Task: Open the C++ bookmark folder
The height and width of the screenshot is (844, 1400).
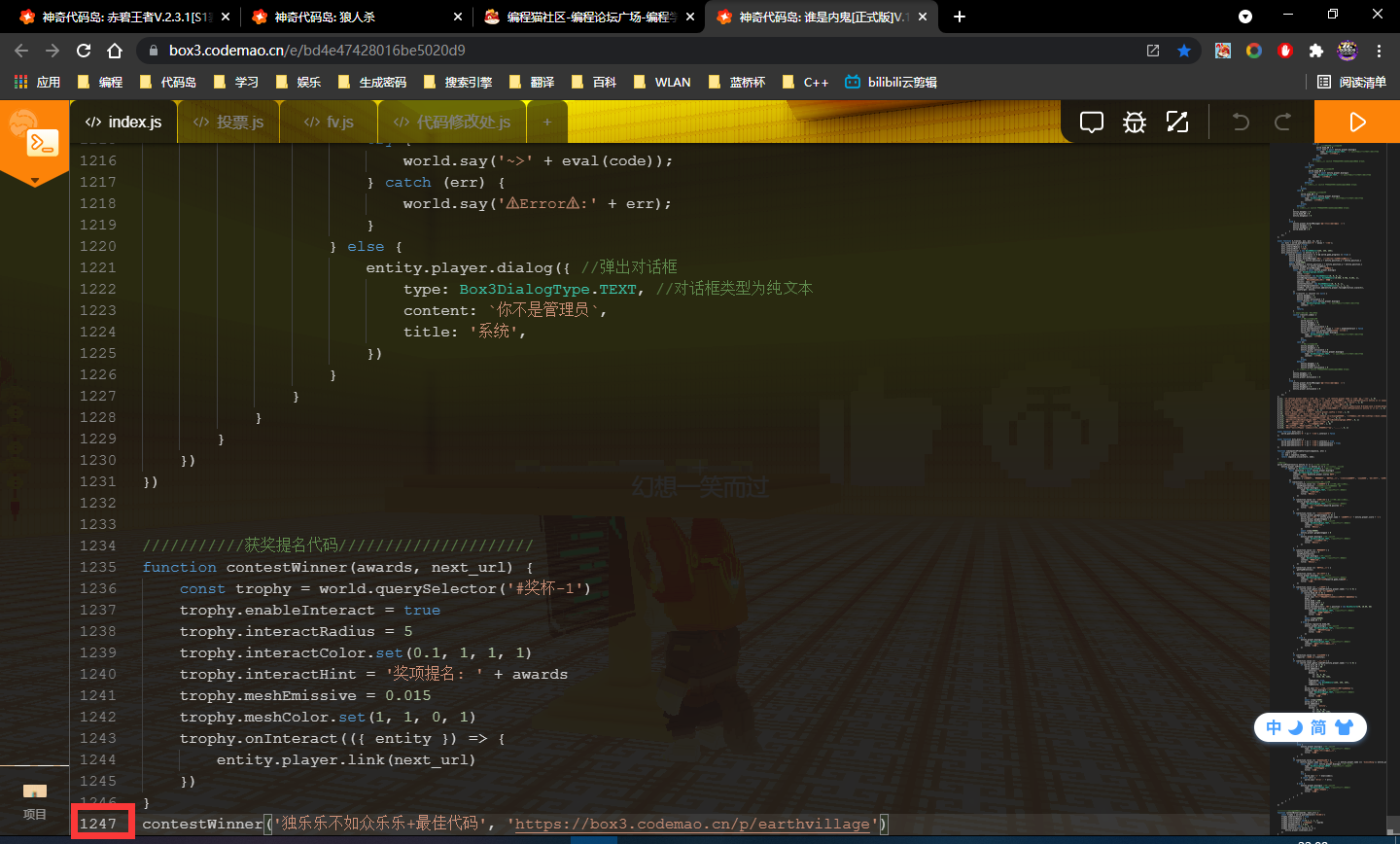Action: 806,83
